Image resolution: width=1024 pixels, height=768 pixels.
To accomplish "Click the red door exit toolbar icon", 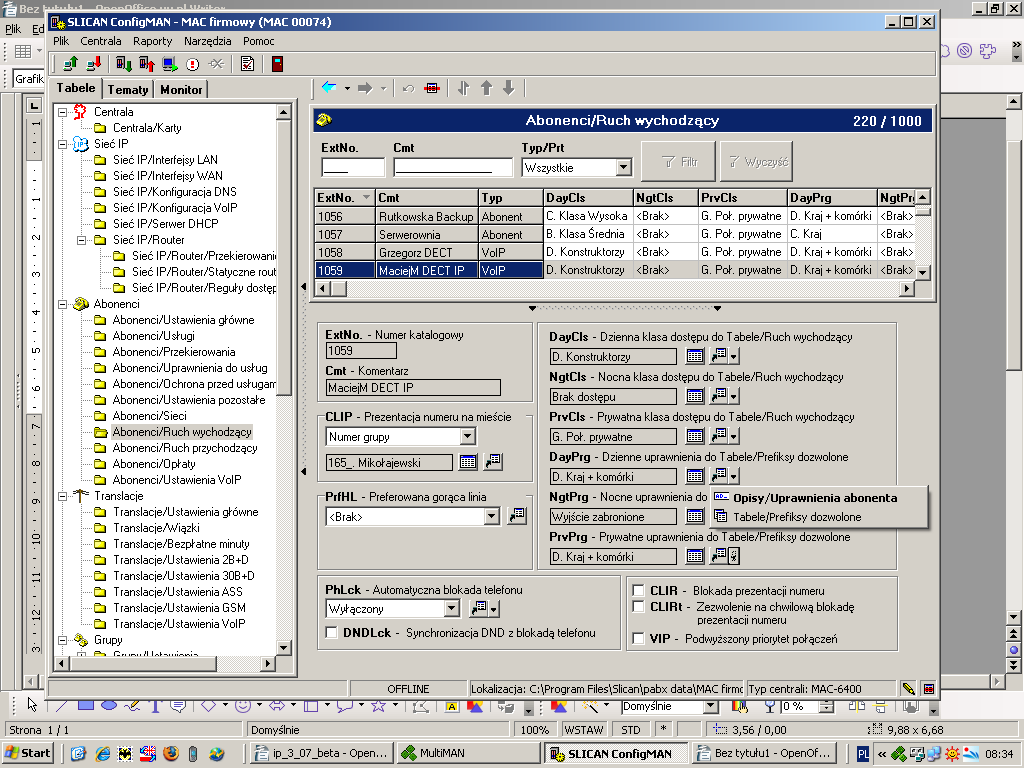I will click(x=278, y=63).
